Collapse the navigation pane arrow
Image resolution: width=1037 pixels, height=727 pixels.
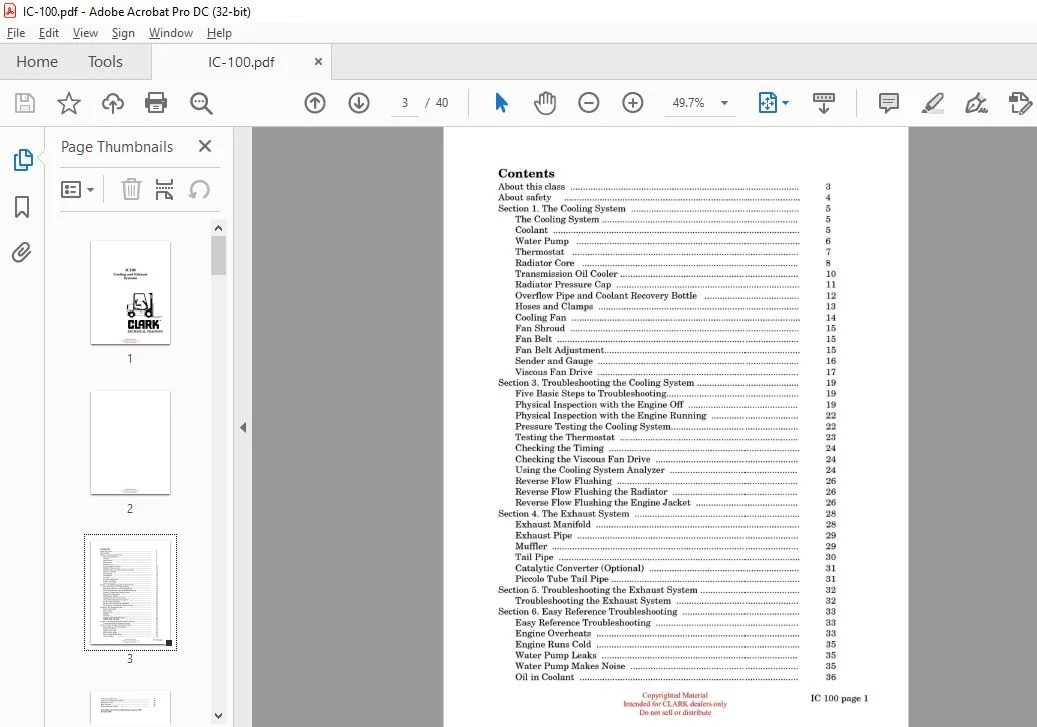click(243, 427)
